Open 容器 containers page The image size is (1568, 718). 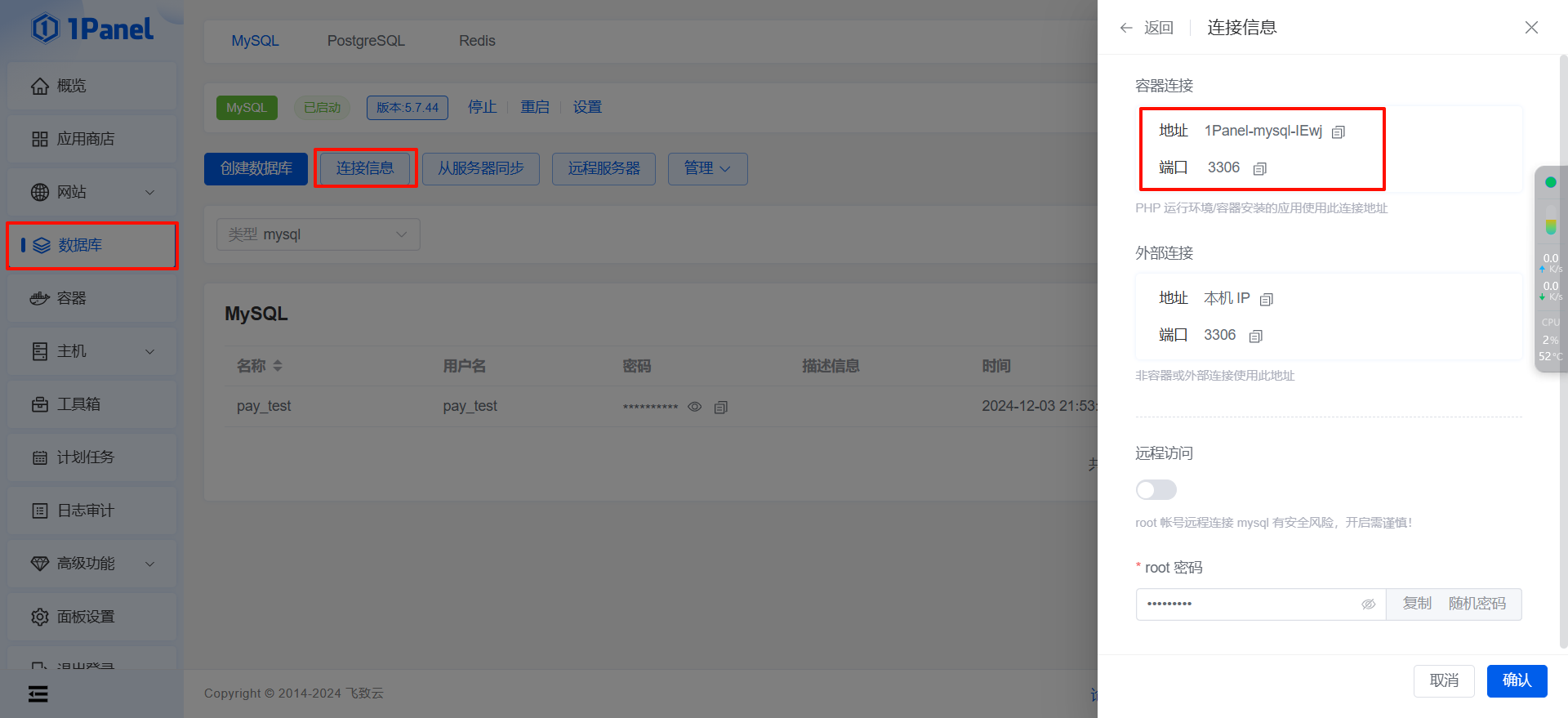pyautogui.click(x=91, y=298)
